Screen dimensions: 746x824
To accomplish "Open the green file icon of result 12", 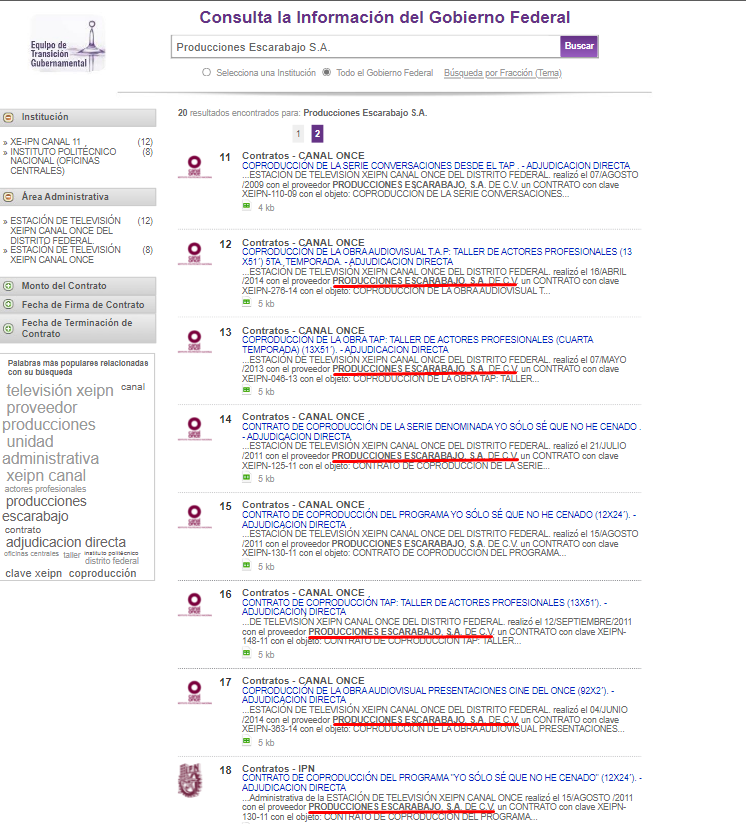I will [246, 303].
